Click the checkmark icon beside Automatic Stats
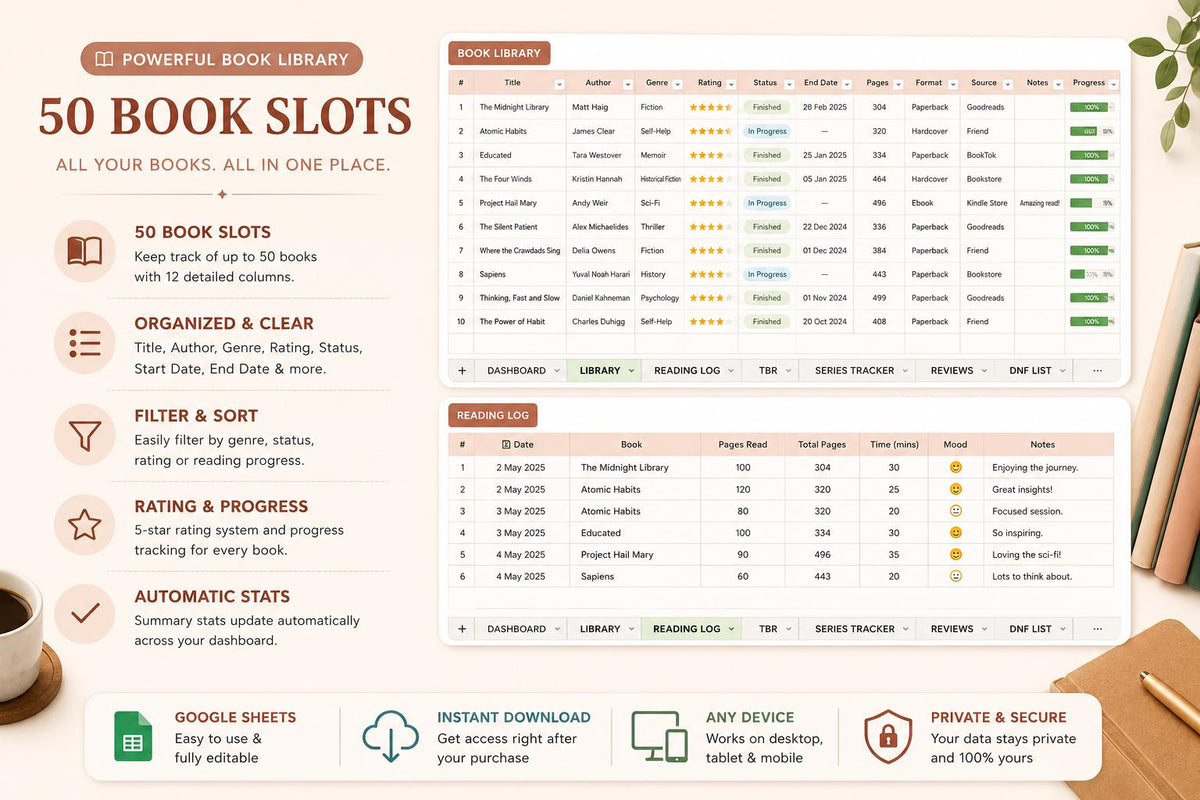 point(85,614)
